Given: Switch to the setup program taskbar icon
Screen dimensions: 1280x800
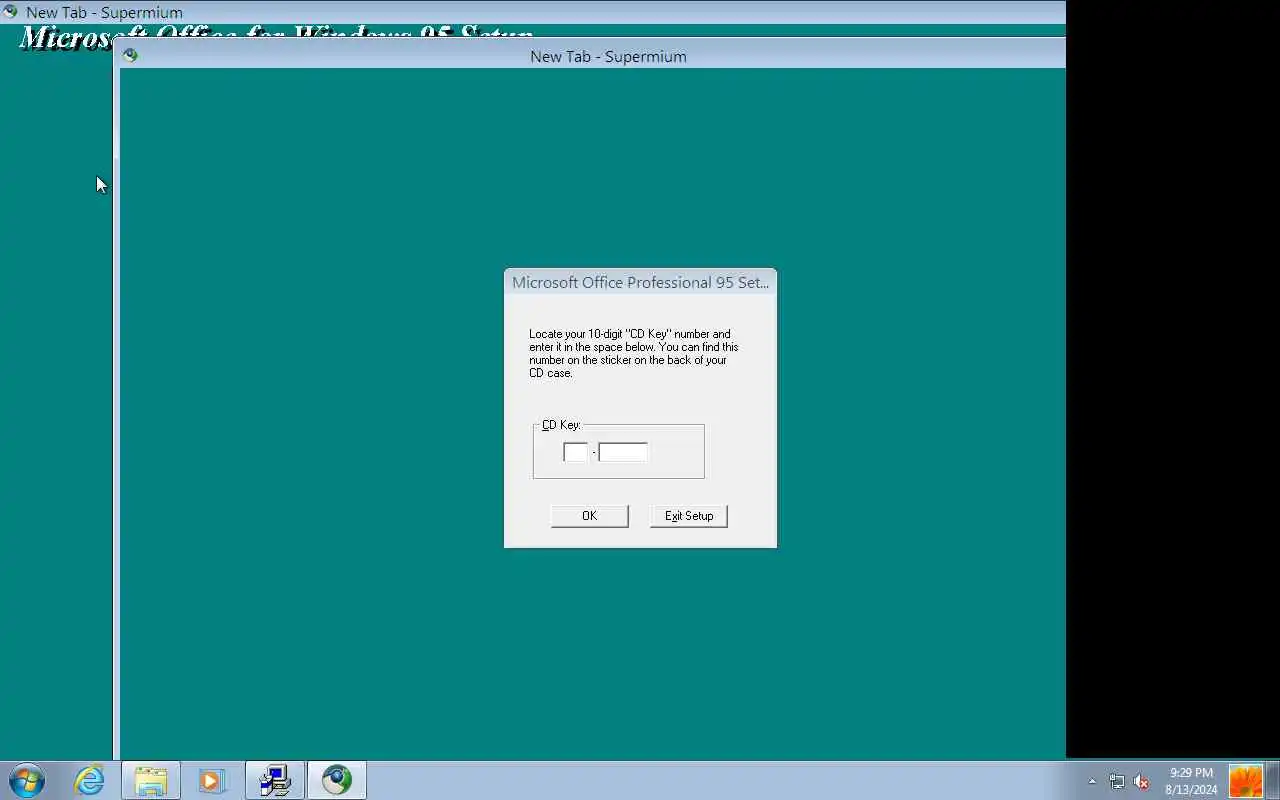Looking at the screenshot, I should pyautogui.click(x=275, y=780).
